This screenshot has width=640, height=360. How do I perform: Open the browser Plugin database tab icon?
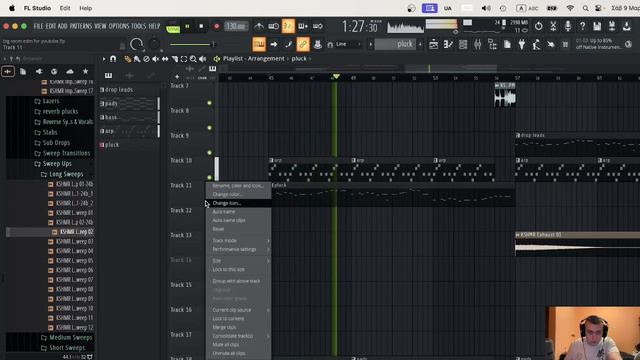click(39, 71)
